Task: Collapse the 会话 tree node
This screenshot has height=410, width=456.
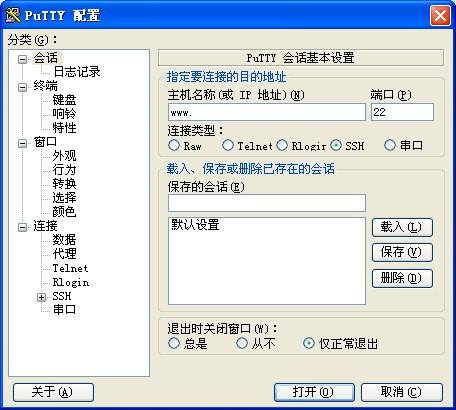Action: (23, 59)
